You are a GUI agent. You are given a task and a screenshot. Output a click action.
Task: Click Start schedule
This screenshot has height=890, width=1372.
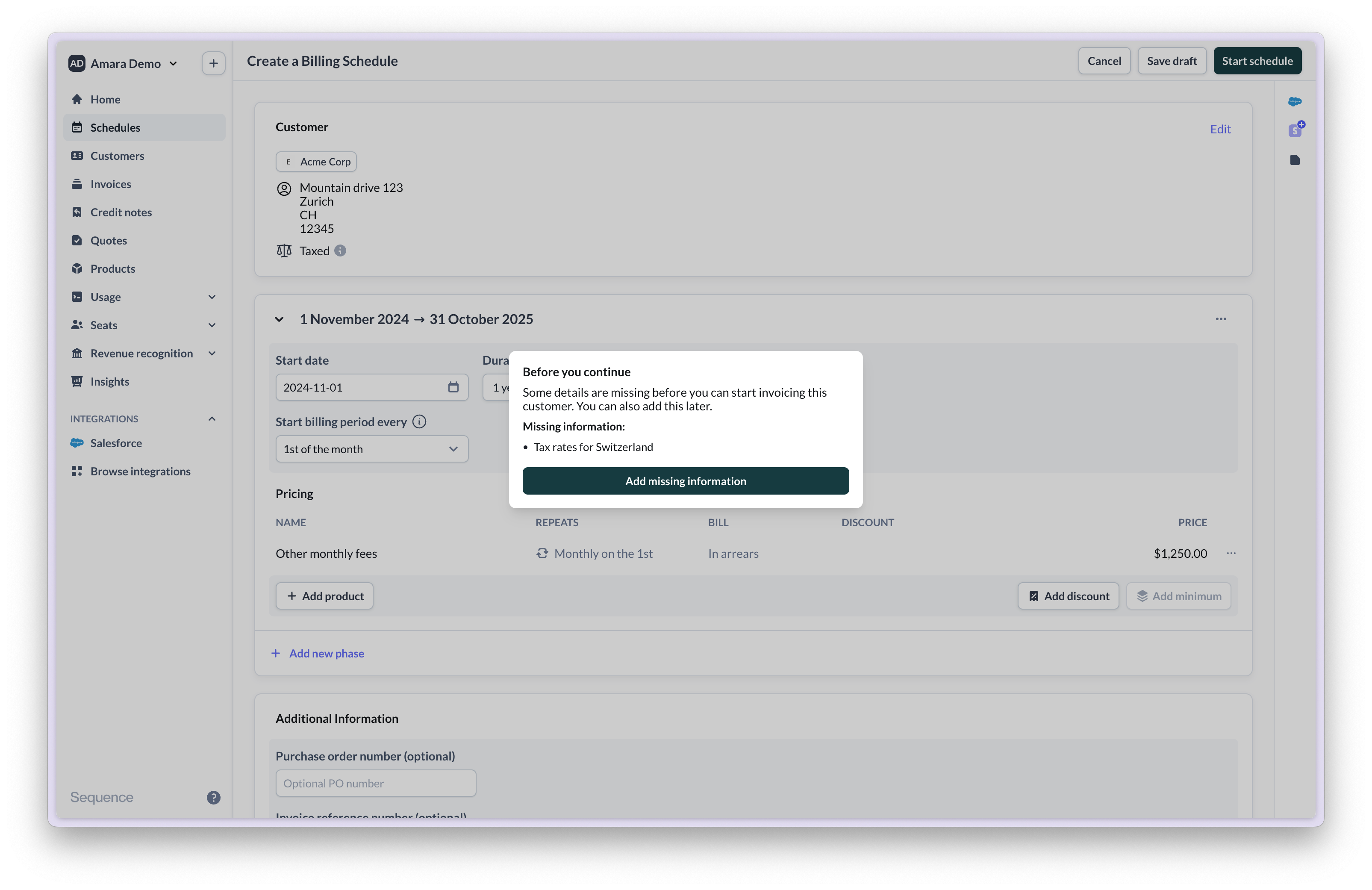point(1257,61)
